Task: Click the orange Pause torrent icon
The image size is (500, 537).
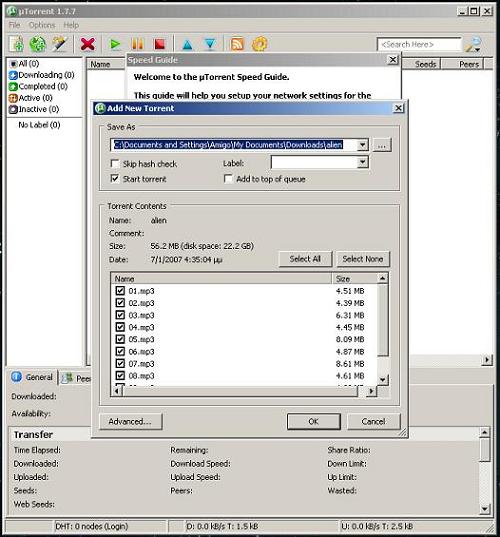Action: click(138, 44)
